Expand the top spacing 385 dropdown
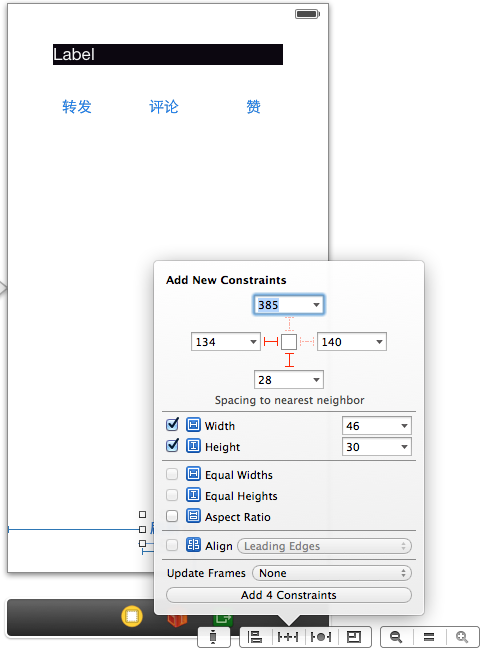The width and height of the screenshot is (483, 652). coord(316,305)
